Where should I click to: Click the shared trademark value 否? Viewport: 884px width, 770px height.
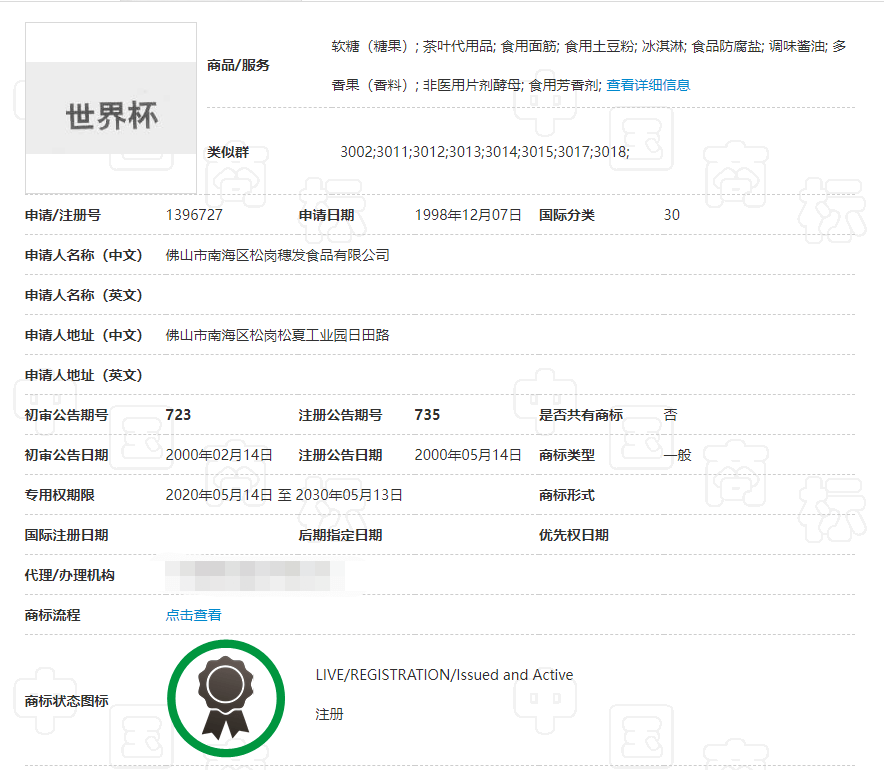click(670, 415)
